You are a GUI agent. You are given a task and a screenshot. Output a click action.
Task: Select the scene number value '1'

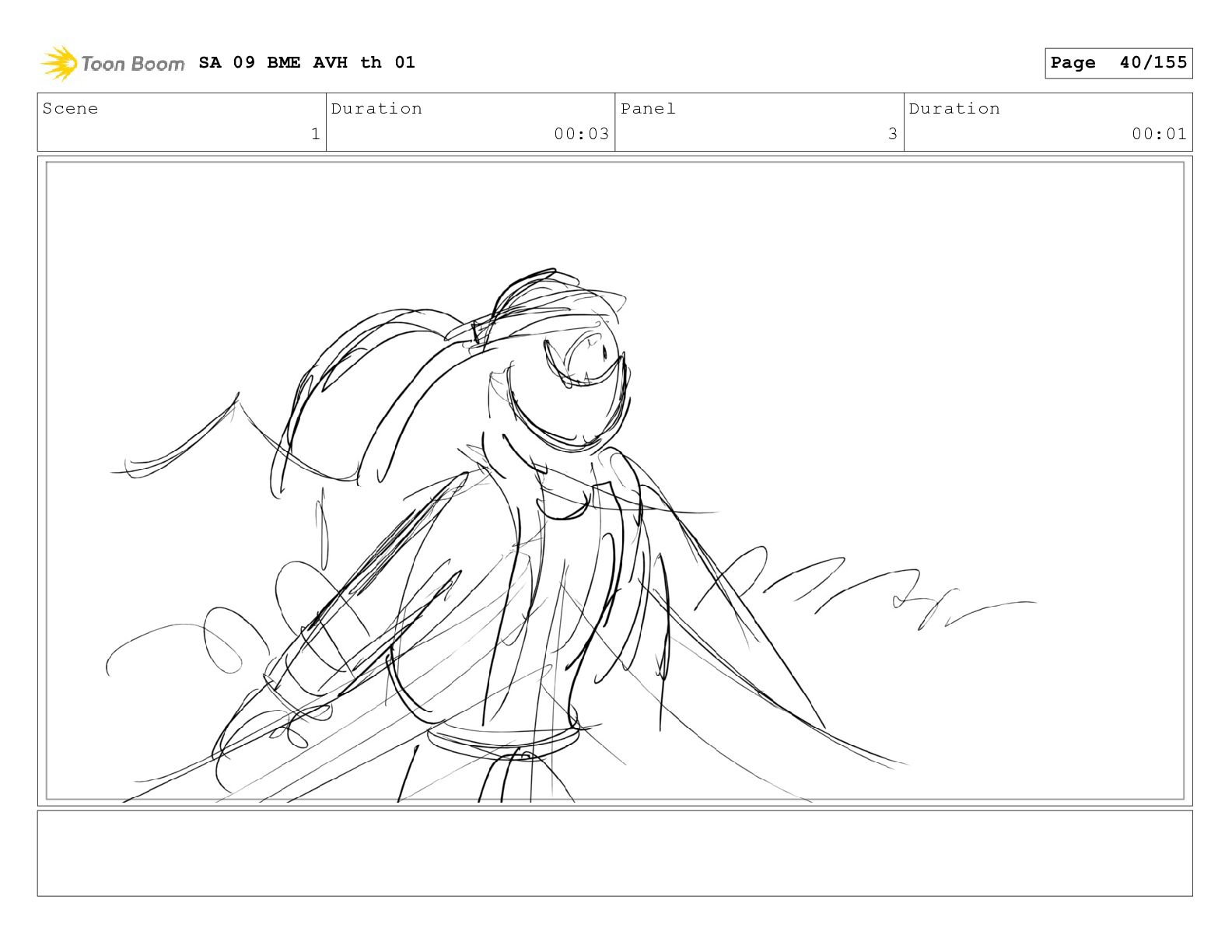315,134
